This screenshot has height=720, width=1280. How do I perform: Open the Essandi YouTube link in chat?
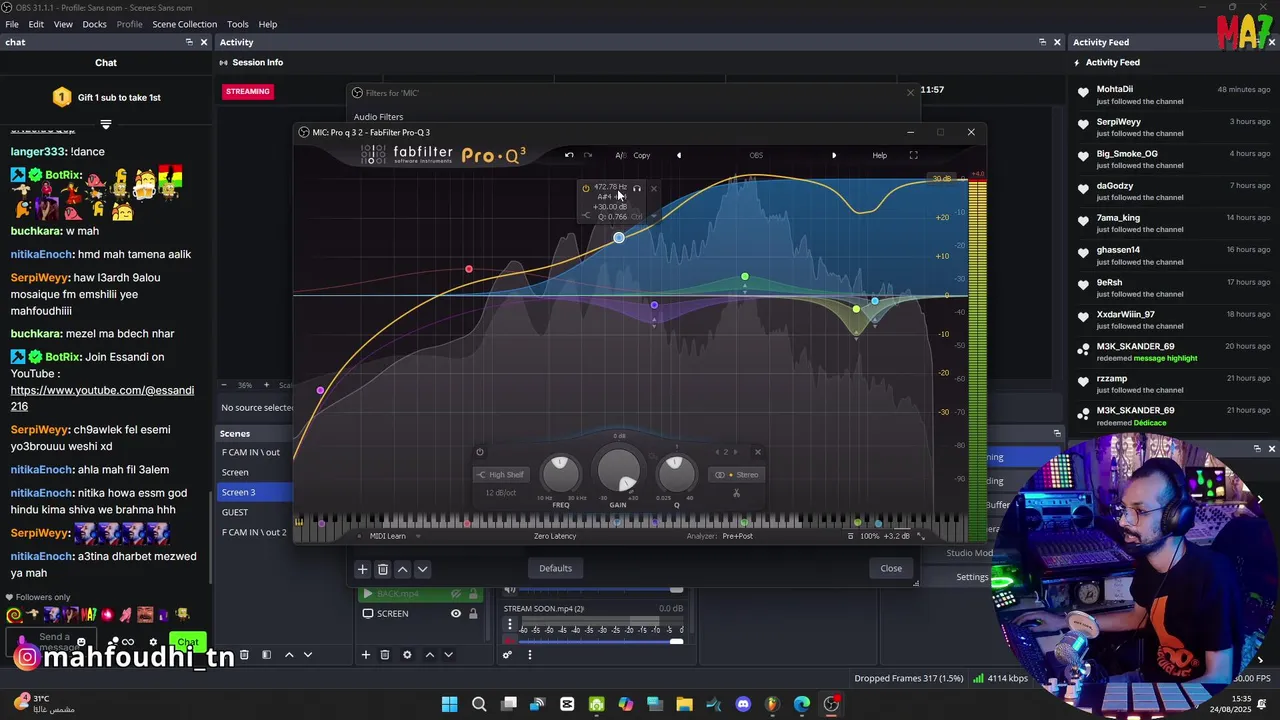pos(102,398)
